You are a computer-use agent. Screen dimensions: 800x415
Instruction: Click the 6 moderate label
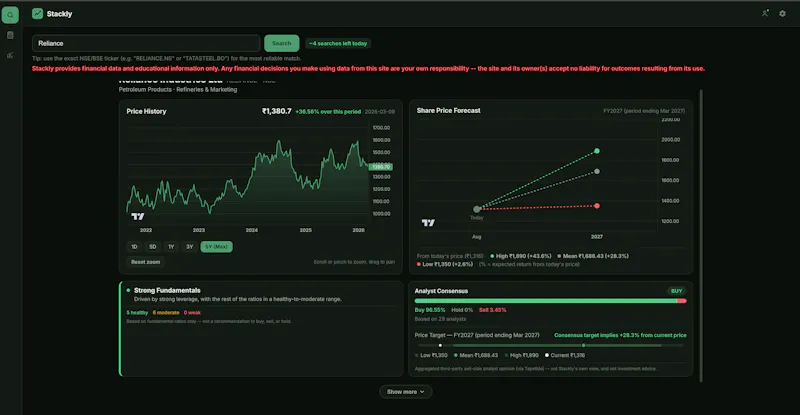pyautogui.click(x=166, y=312)
